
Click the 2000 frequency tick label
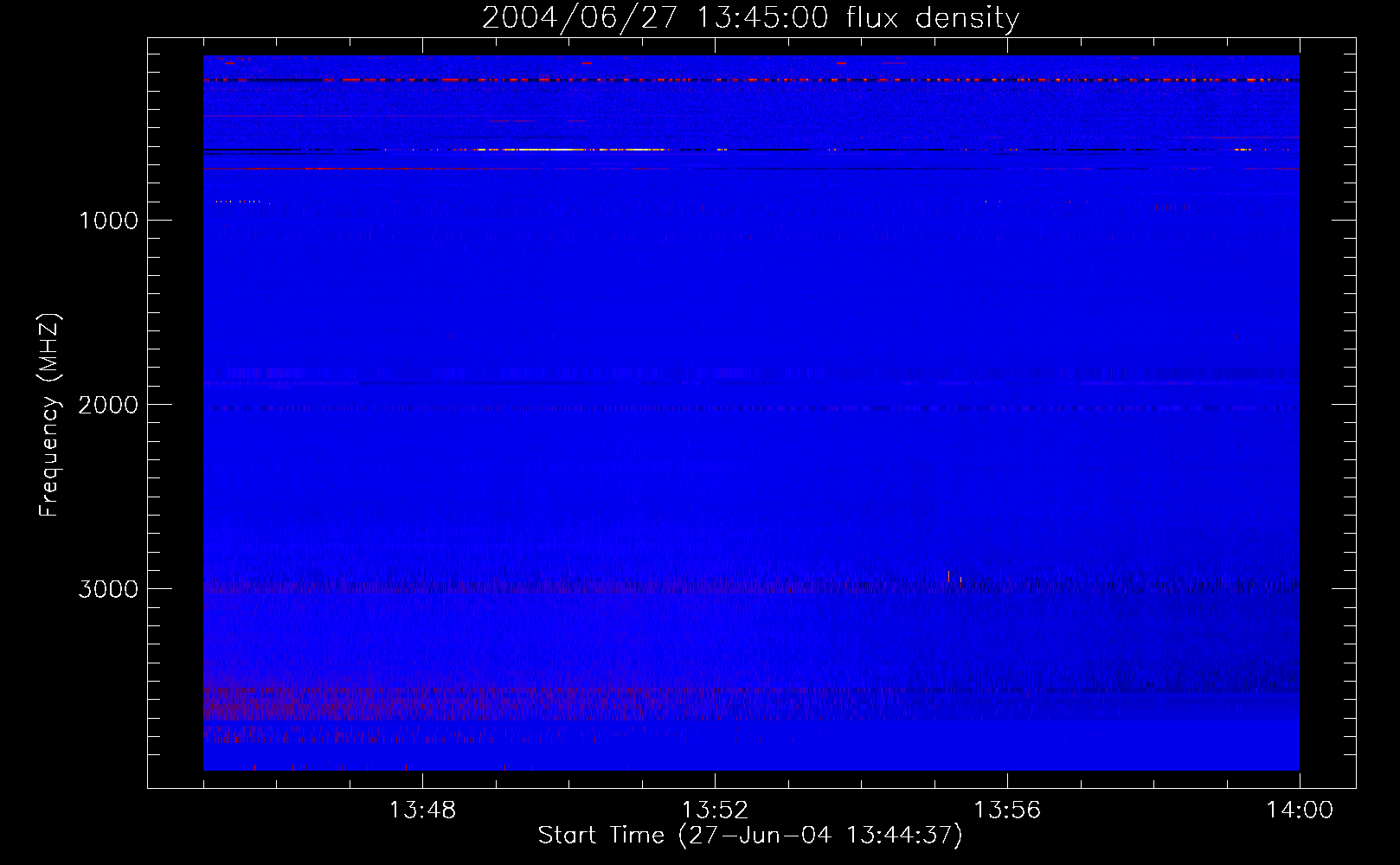point(108,405)
